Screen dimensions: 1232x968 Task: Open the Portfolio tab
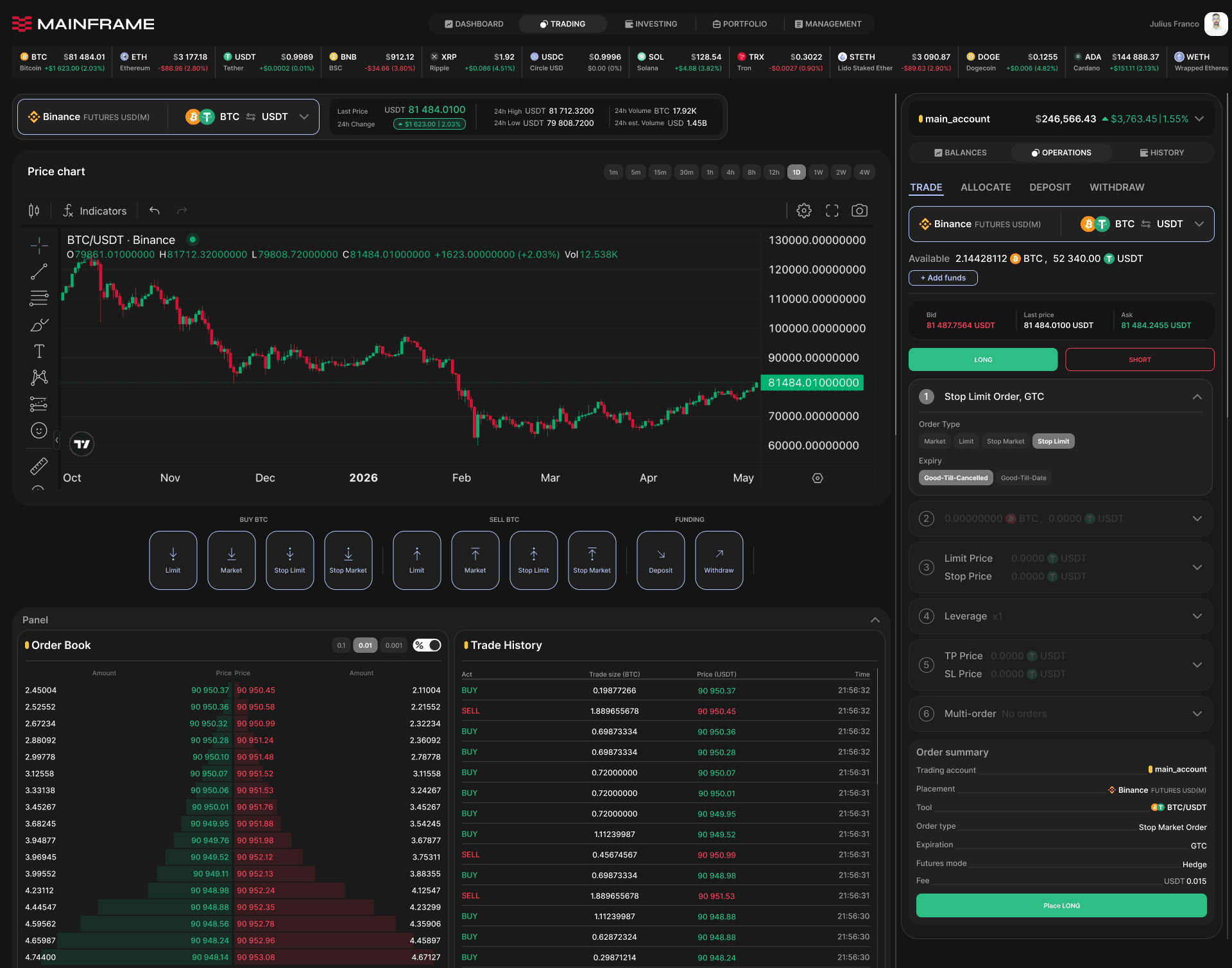(x=740, y=24)
